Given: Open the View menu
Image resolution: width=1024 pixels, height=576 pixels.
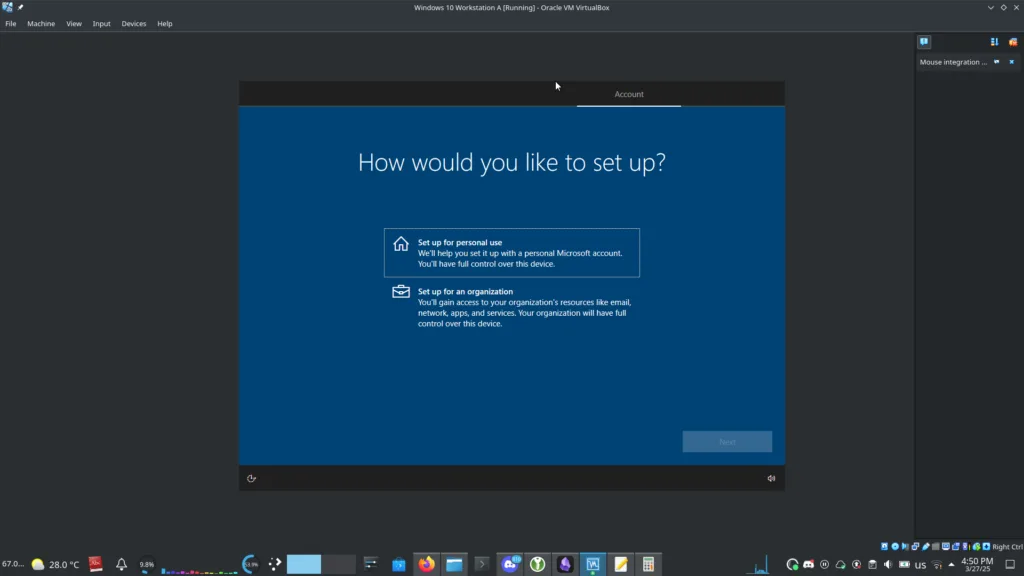Looking at the screenshot, I should pos(74,24).
